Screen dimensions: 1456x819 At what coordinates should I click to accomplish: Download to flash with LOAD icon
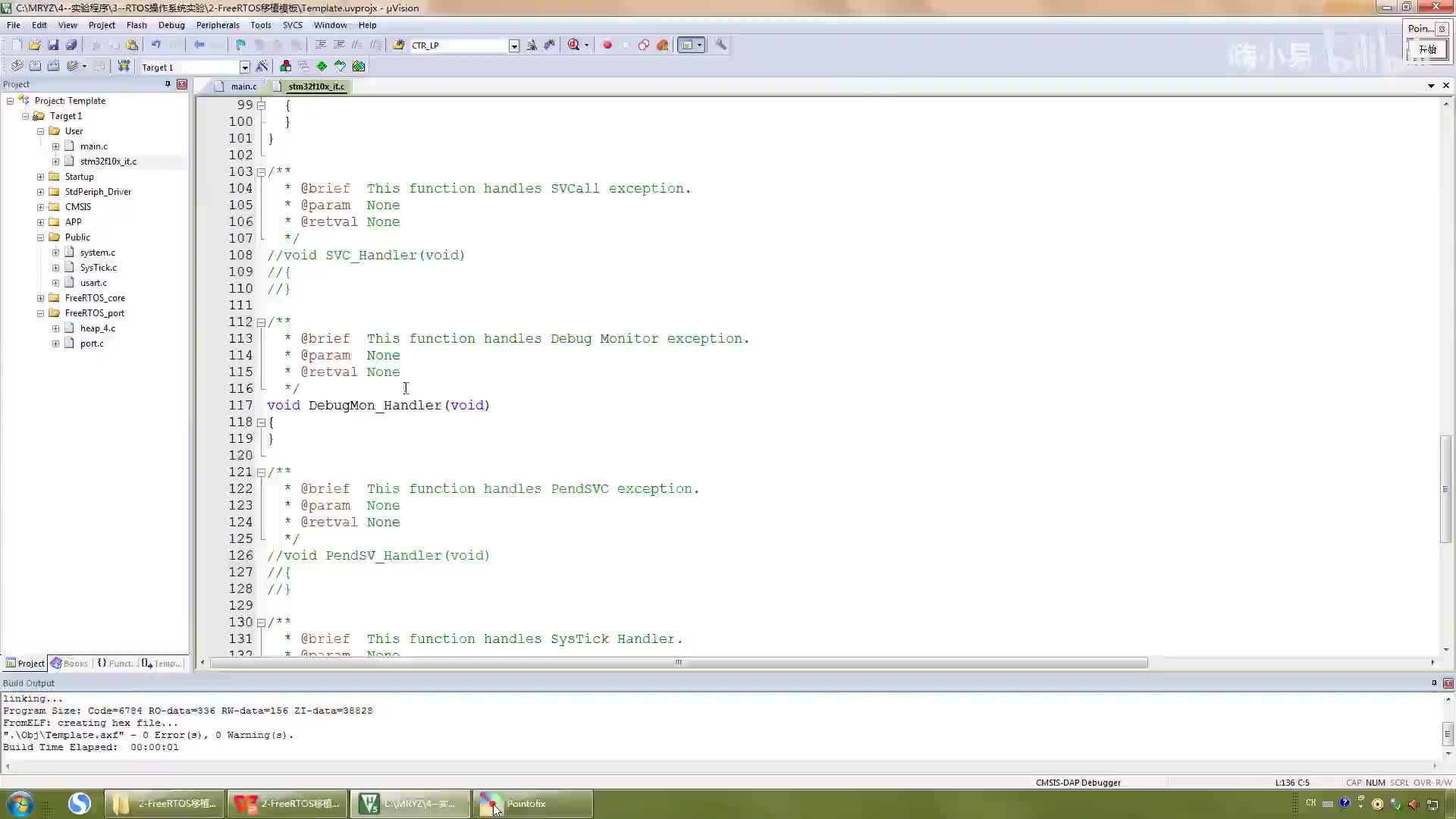point(124,66)
